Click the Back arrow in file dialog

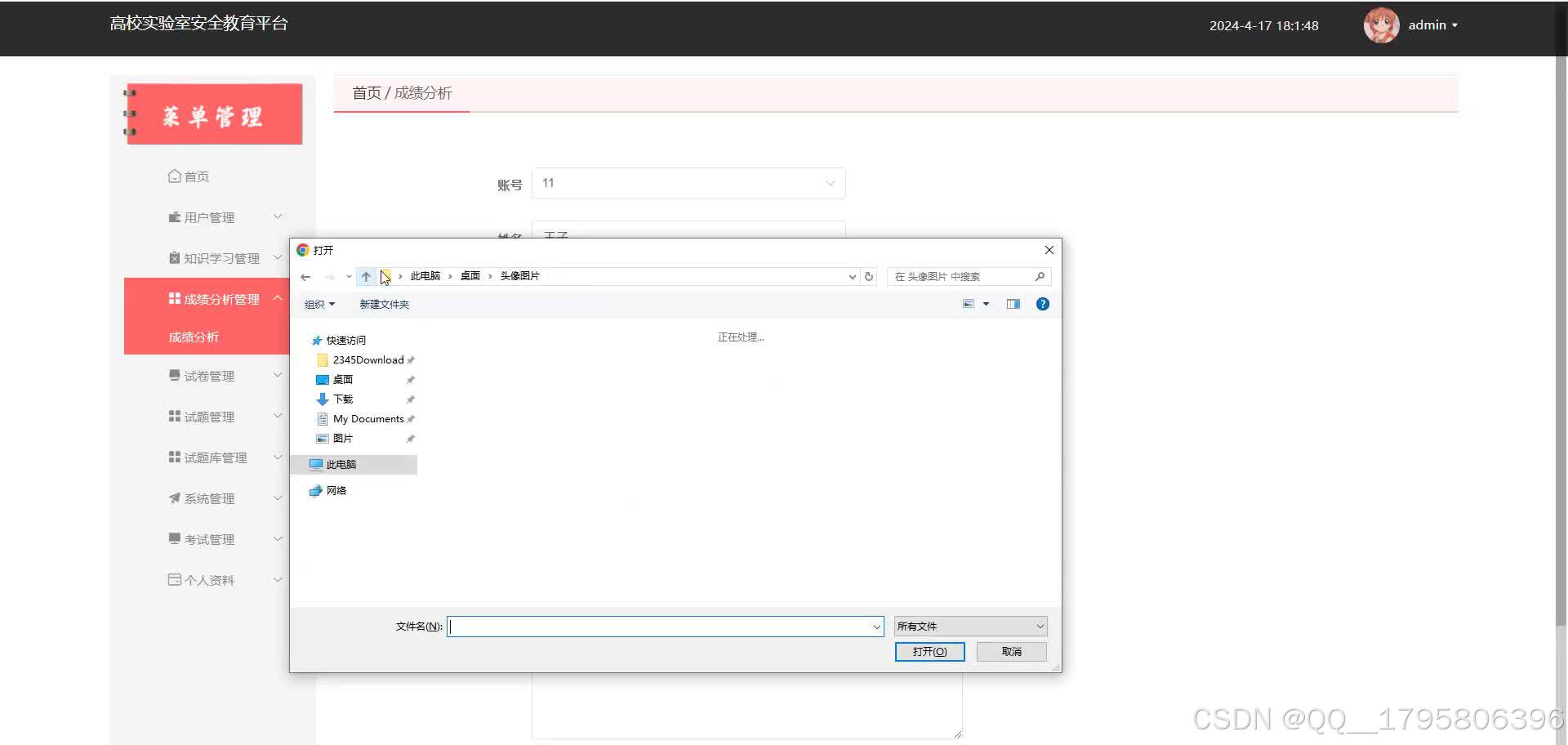click(305, 277)
